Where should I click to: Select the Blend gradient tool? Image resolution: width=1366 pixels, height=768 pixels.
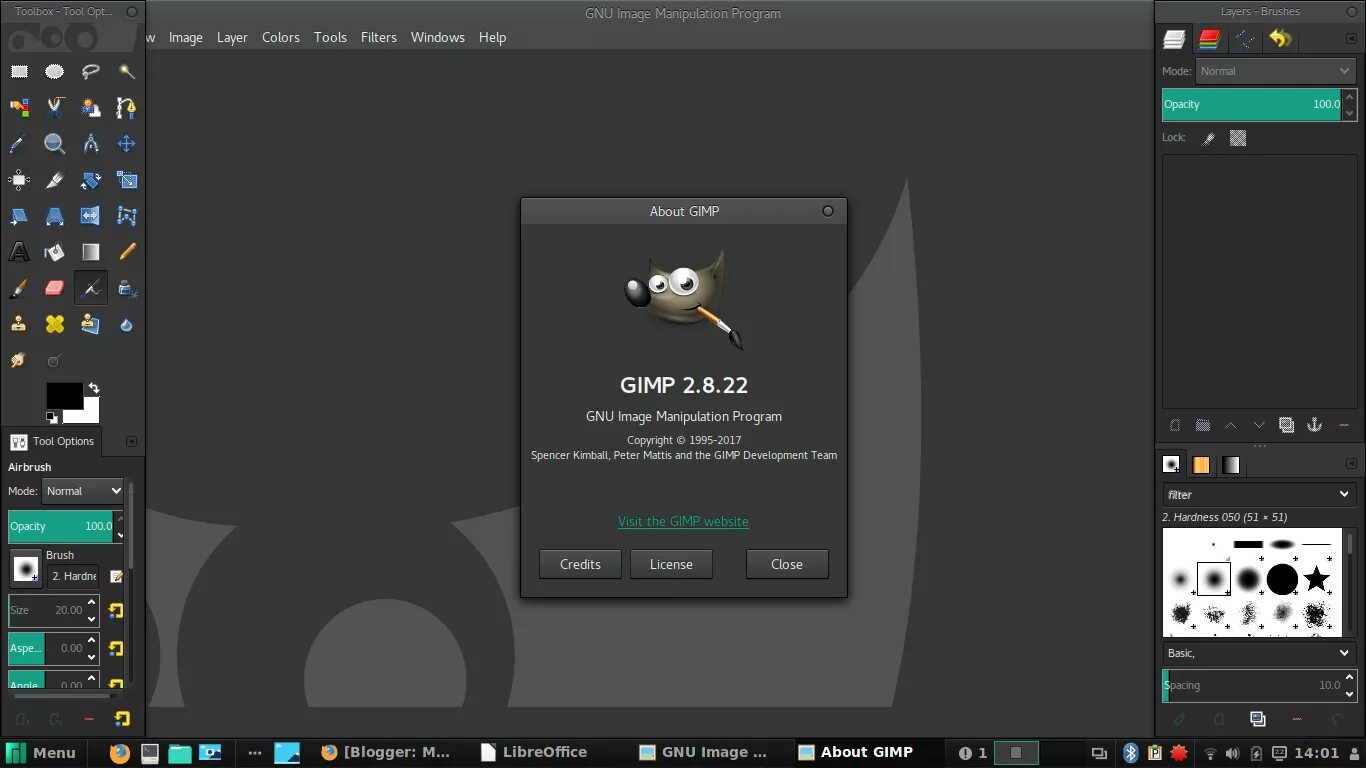(x=91, y=252)
